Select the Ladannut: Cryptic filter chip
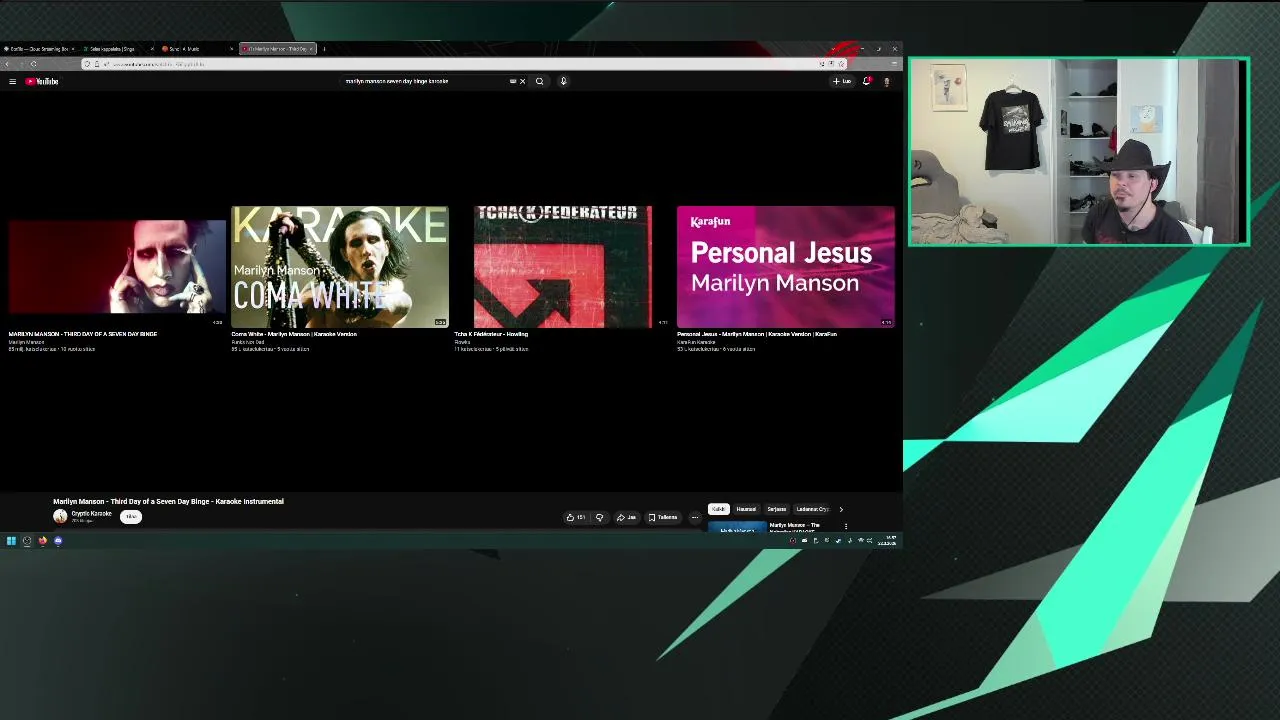Image resolution: width=1280 pixels, height=720 pixels. (x=812, y=509)
